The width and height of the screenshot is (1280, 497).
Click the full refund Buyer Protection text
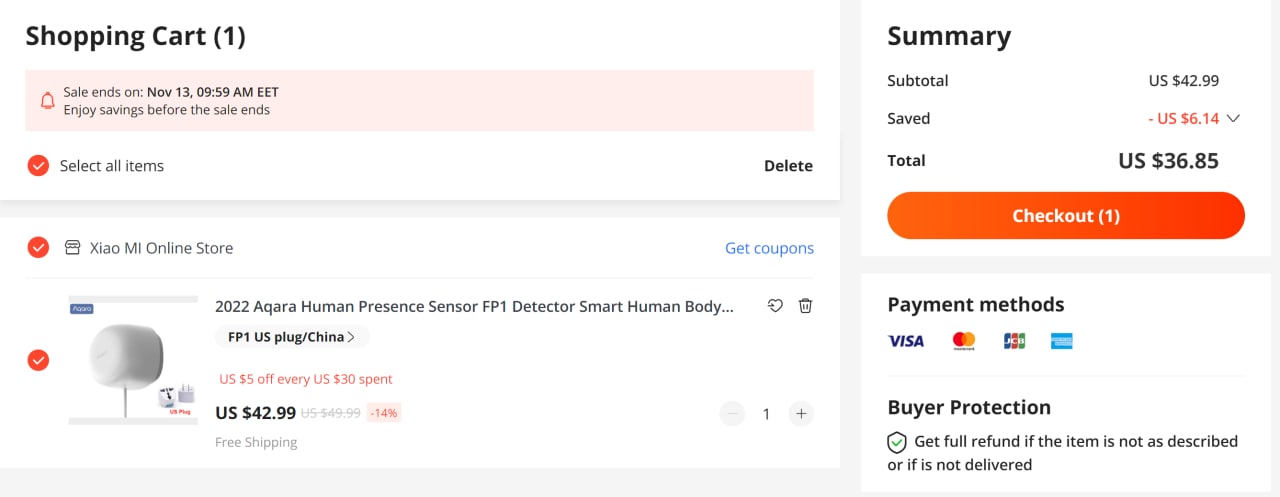coord(1063,453)
